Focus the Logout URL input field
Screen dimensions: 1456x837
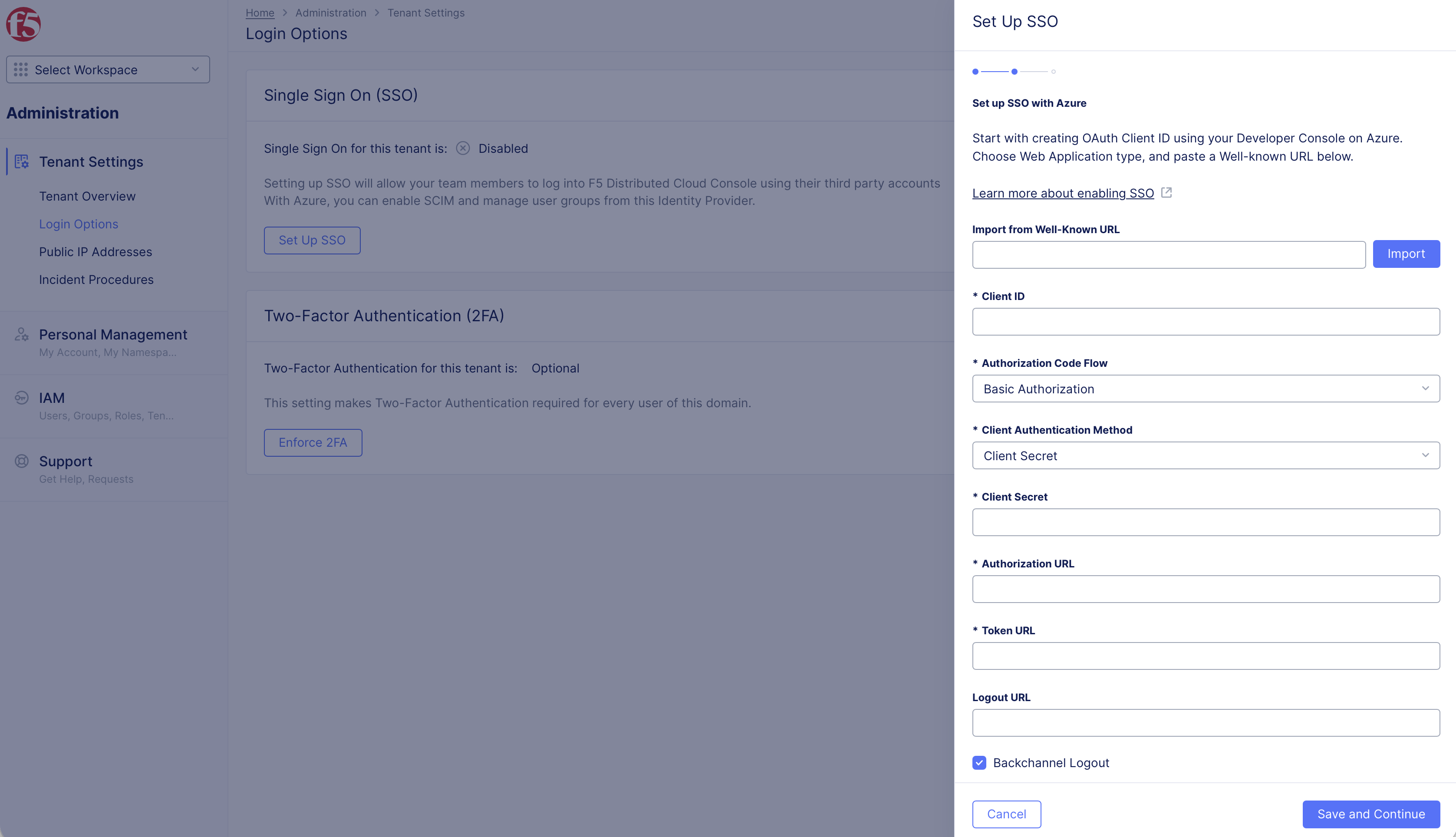click(x=1206, y=722)
